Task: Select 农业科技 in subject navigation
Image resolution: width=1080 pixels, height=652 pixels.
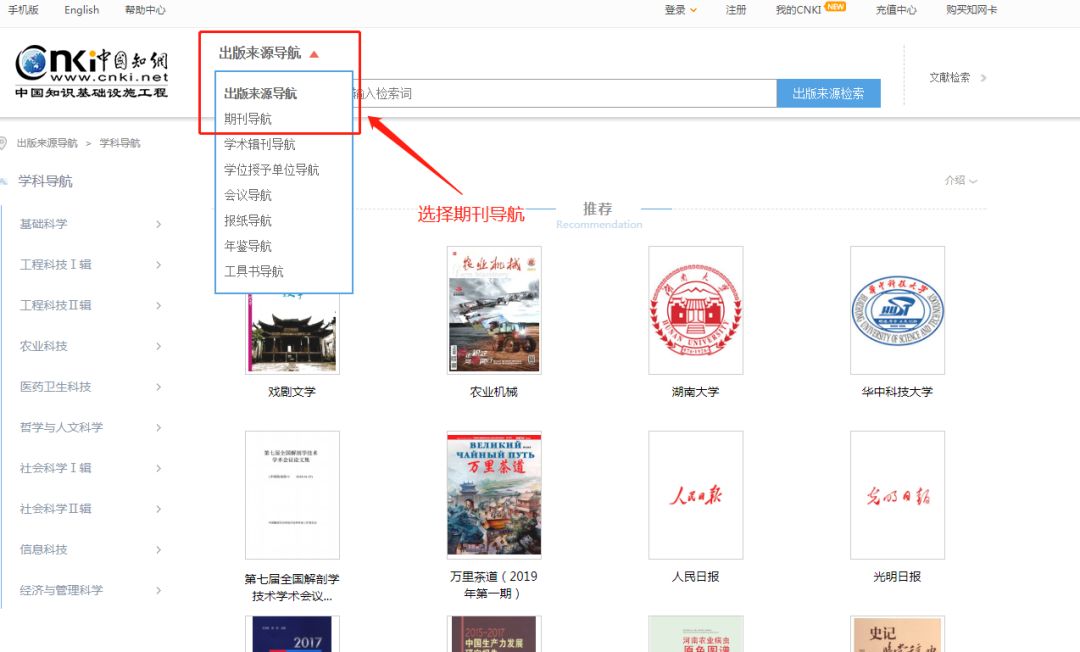Action: click(43, 346)
